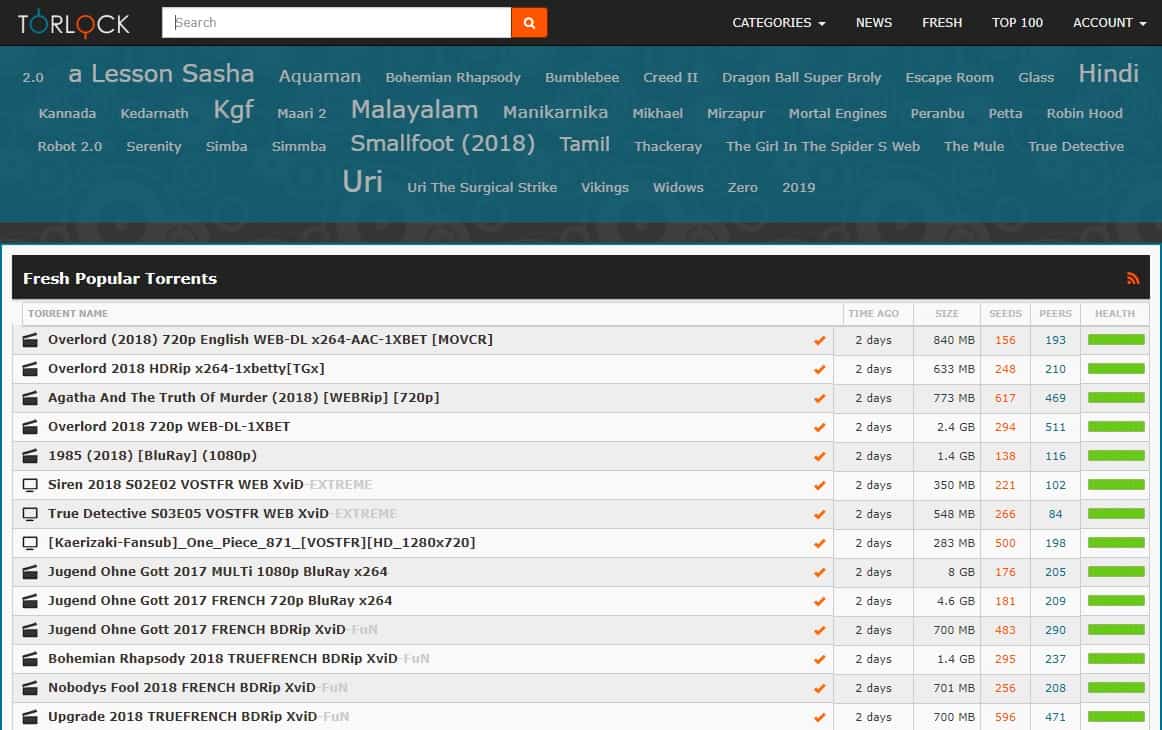The width and height of the screenshot is (1162, 730).
Task: Click verified checkmark on 1985 (2018) BluRay row
Action: click(x=819, y=456)
